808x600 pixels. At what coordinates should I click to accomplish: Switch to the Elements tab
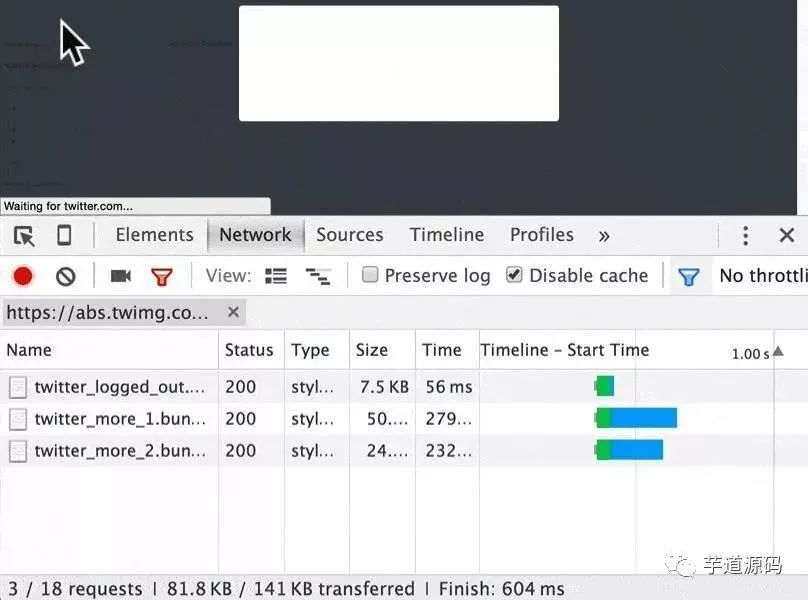click(155, 235)
